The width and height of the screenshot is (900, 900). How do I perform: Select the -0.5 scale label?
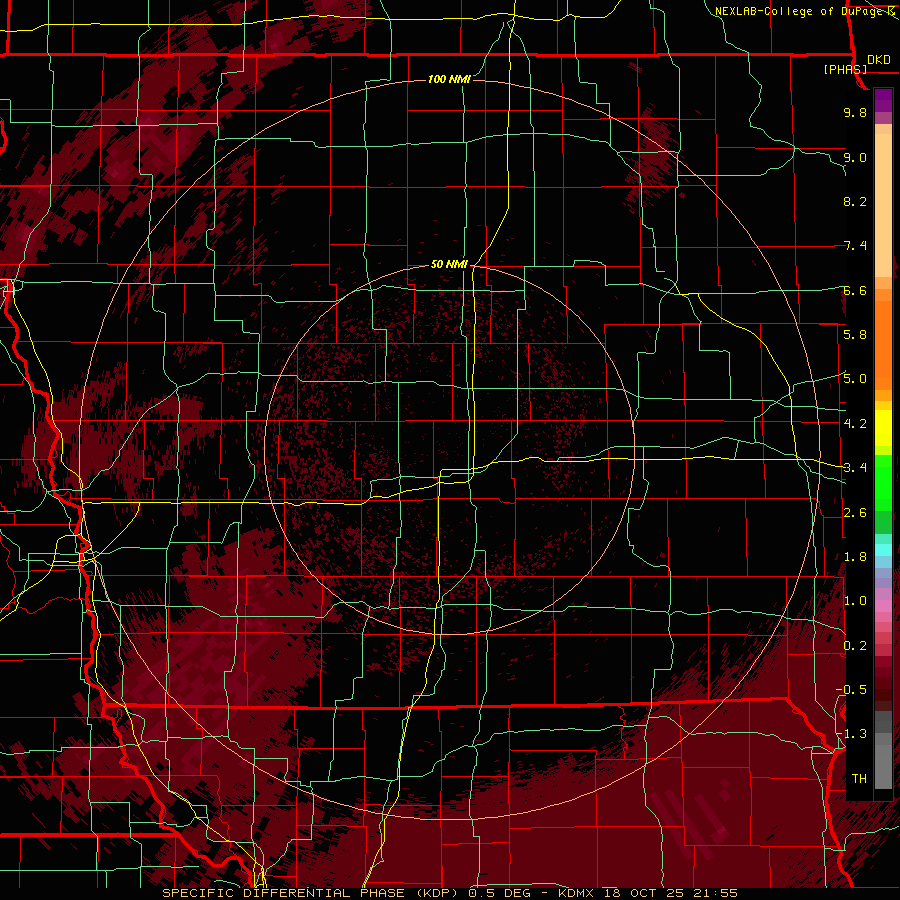pos(851,689)
